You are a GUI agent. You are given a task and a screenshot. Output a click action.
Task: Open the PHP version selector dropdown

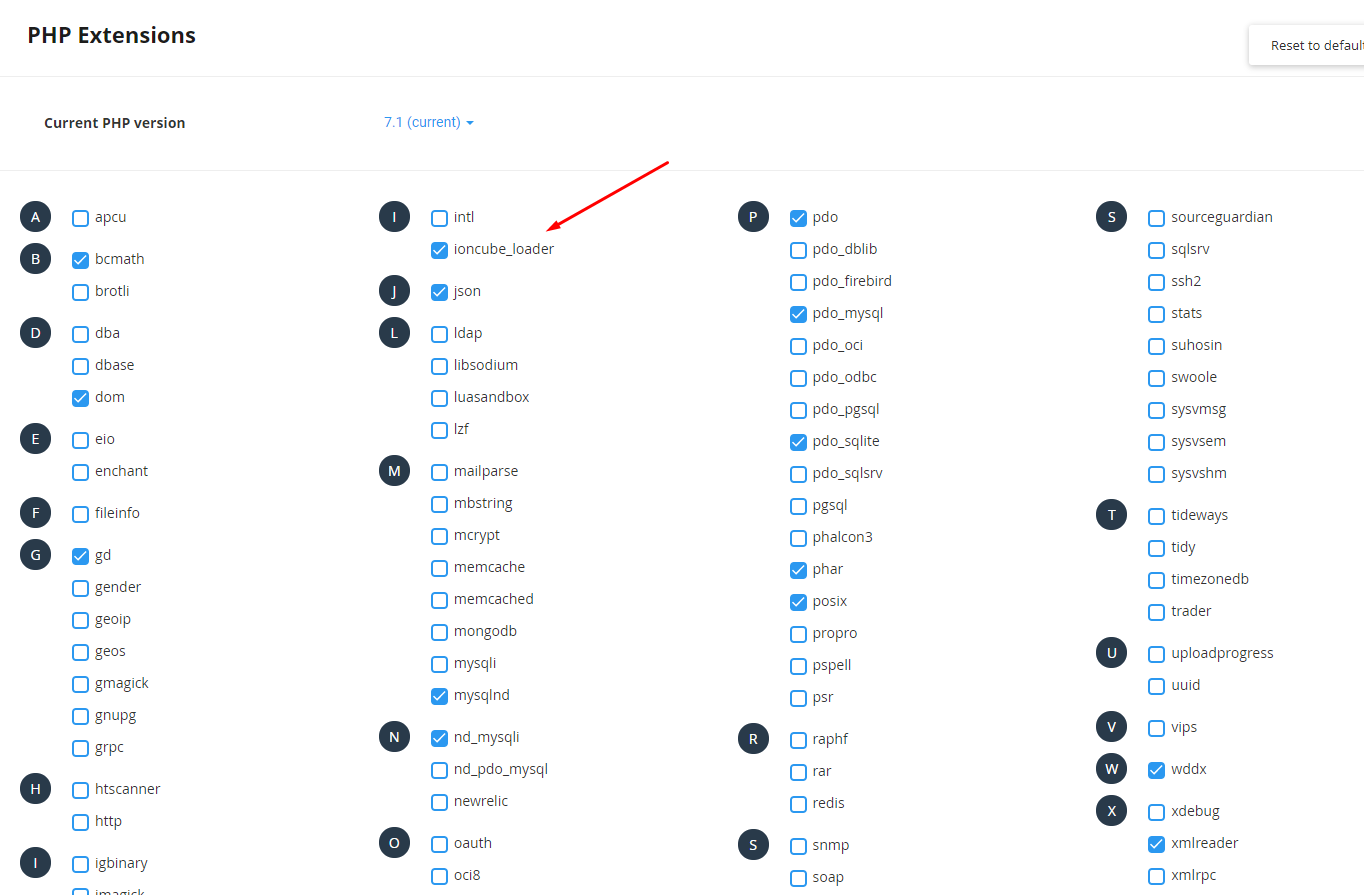[x=428, y=122]
